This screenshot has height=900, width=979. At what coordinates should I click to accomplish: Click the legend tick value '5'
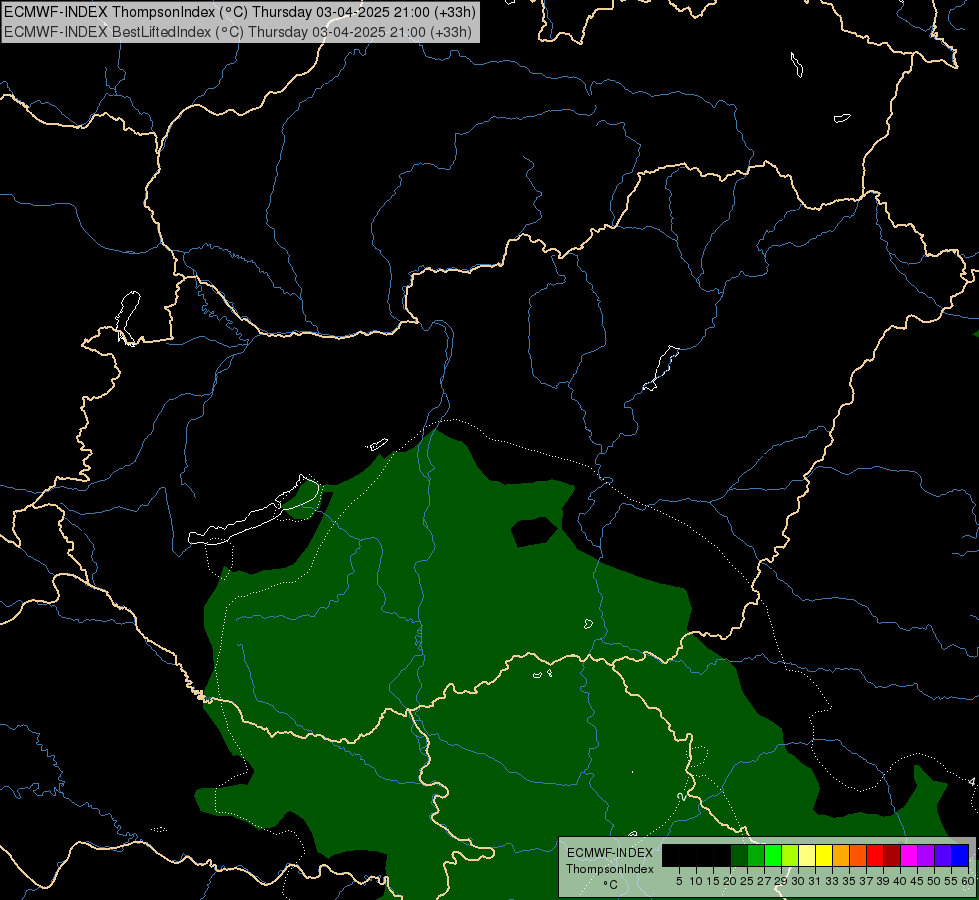tap(679, 881)
